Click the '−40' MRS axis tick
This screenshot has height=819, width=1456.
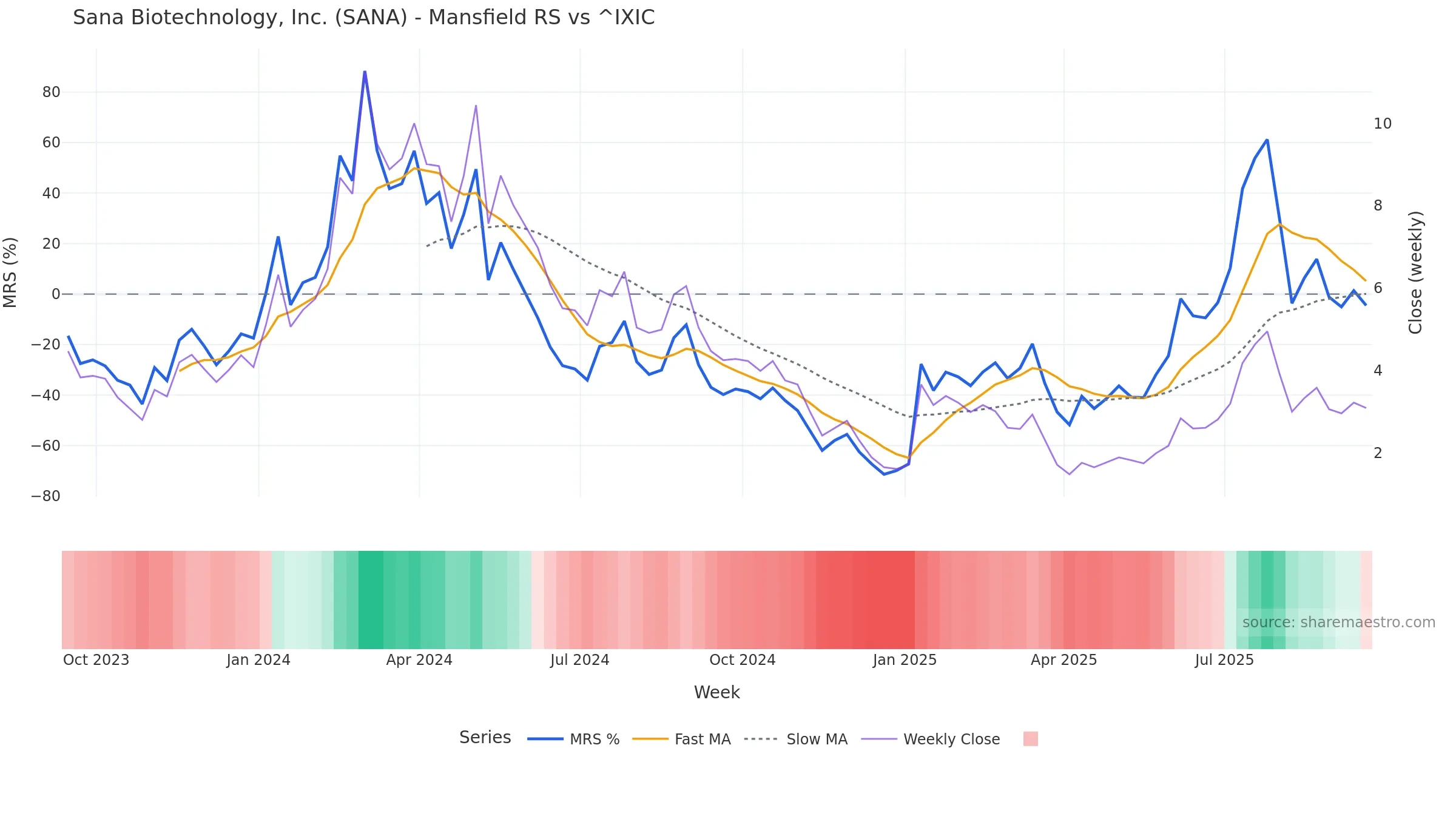(46, 396)
